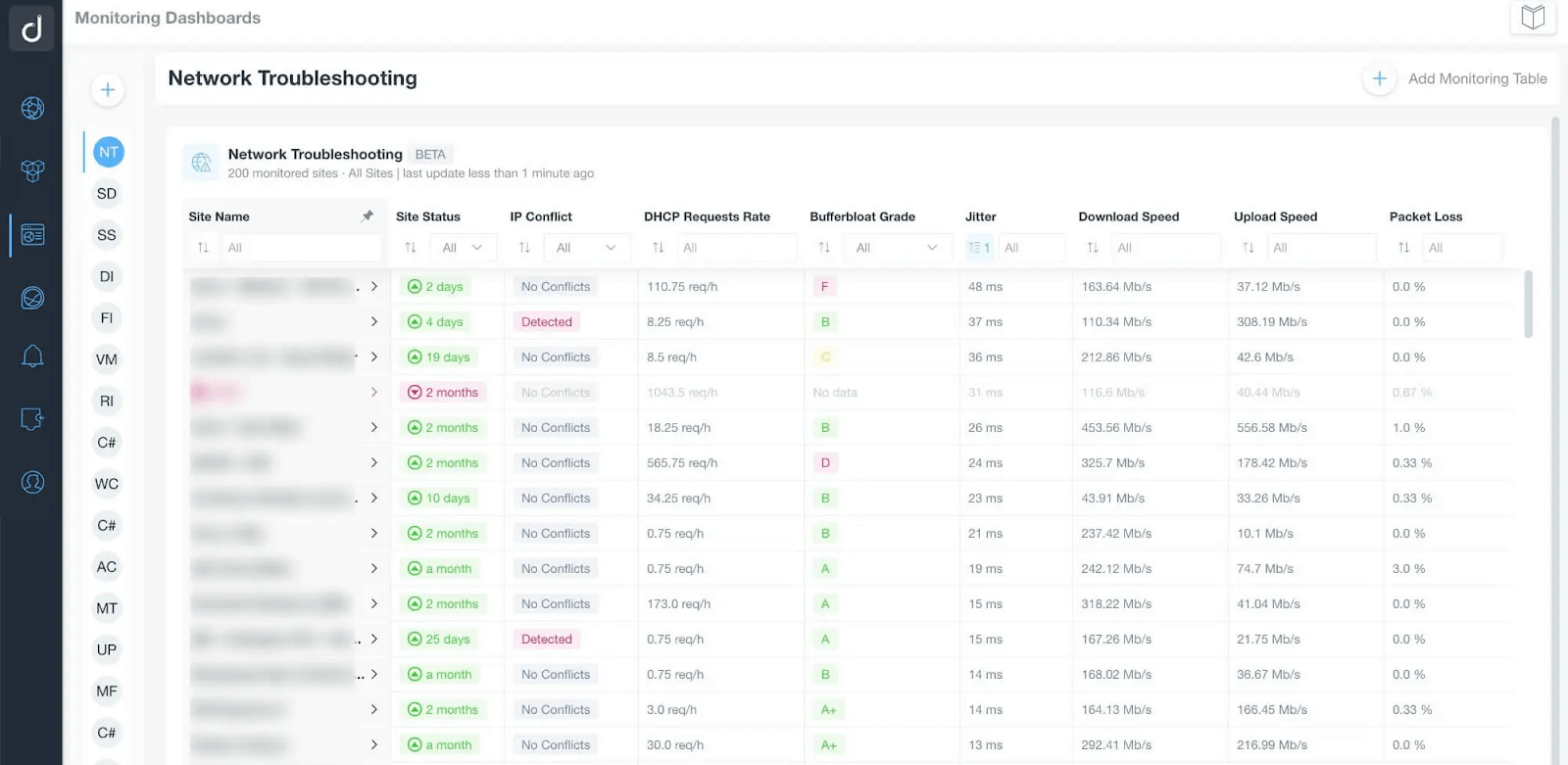This screenshot has width=1568, height=765.
Task: Click the Network Troubleshooting table globe icon
Action: coord(202,163)
